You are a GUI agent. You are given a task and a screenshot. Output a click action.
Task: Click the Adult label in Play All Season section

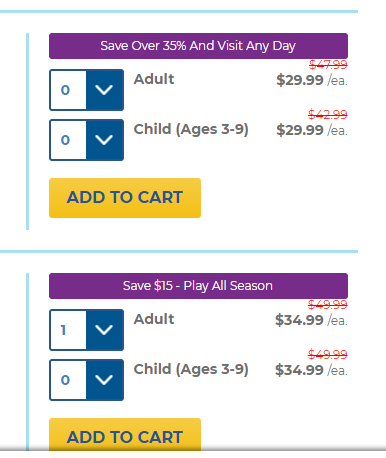tap(154, 319)
